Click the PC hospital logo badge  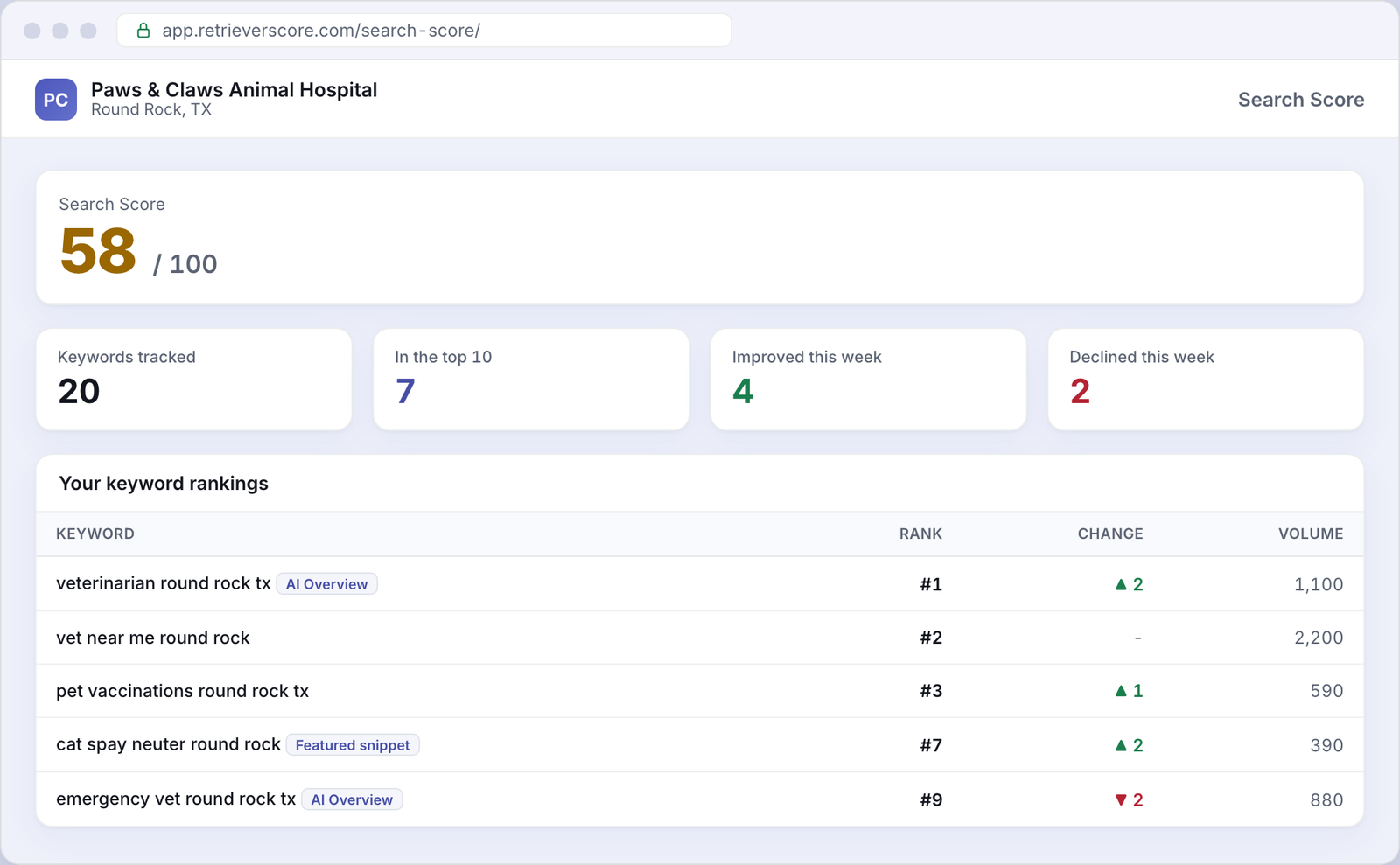point(56,100)
